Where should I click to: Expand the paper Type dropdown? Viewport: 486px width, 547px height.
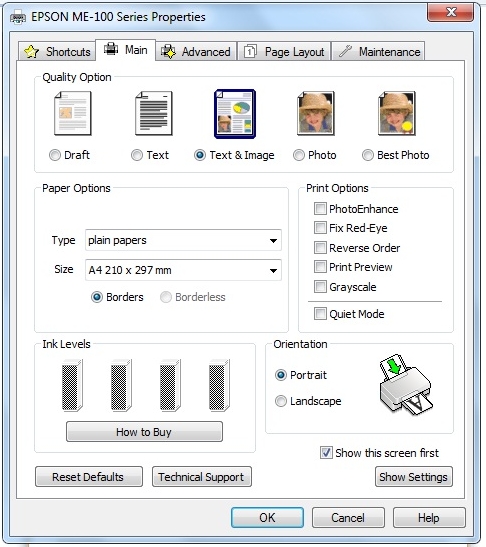183,240
